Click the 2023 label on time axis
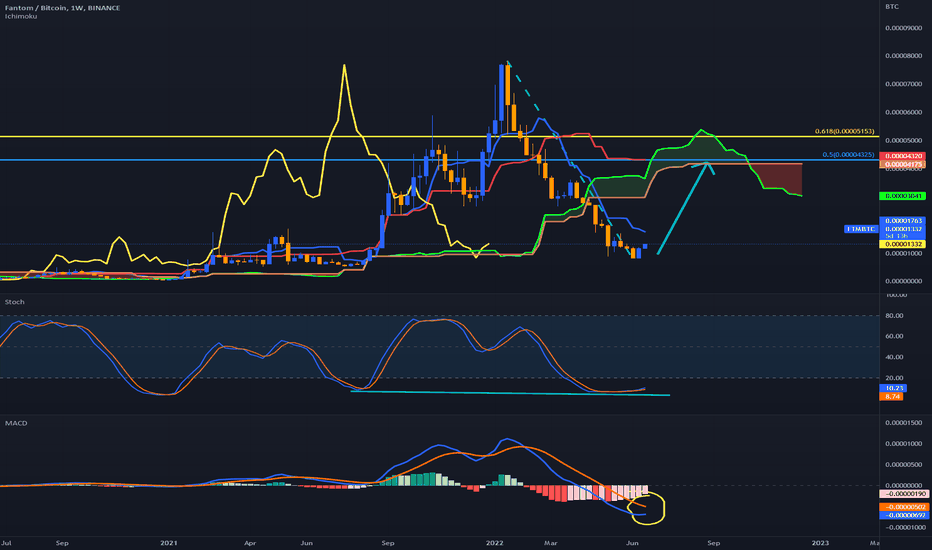The width and height of the screenshot is (932, 550). [x=820, y=543]
